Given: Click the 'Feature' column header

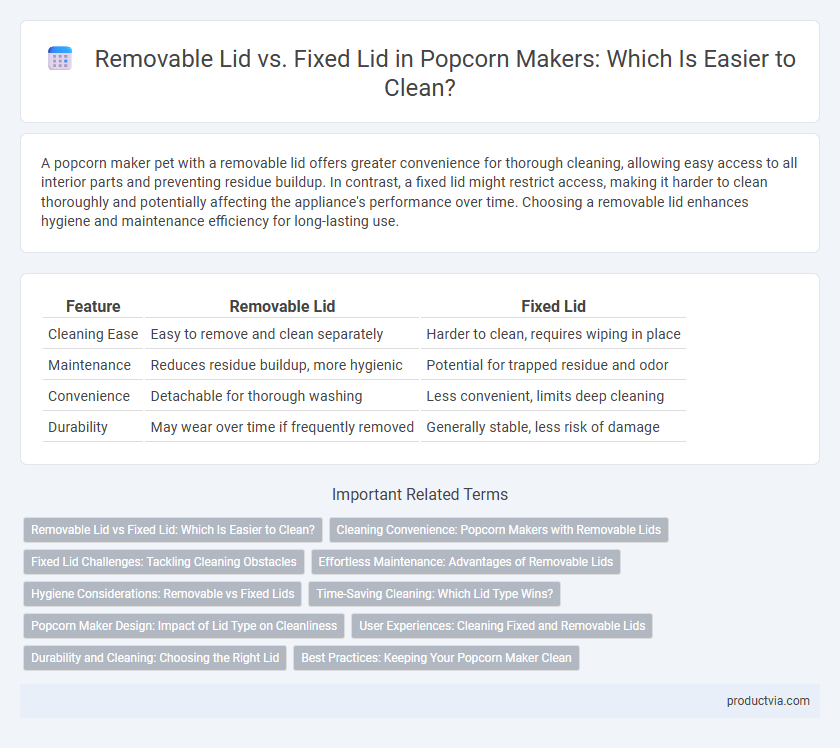Looking at the screenshot, I should [x=93, y=306].
